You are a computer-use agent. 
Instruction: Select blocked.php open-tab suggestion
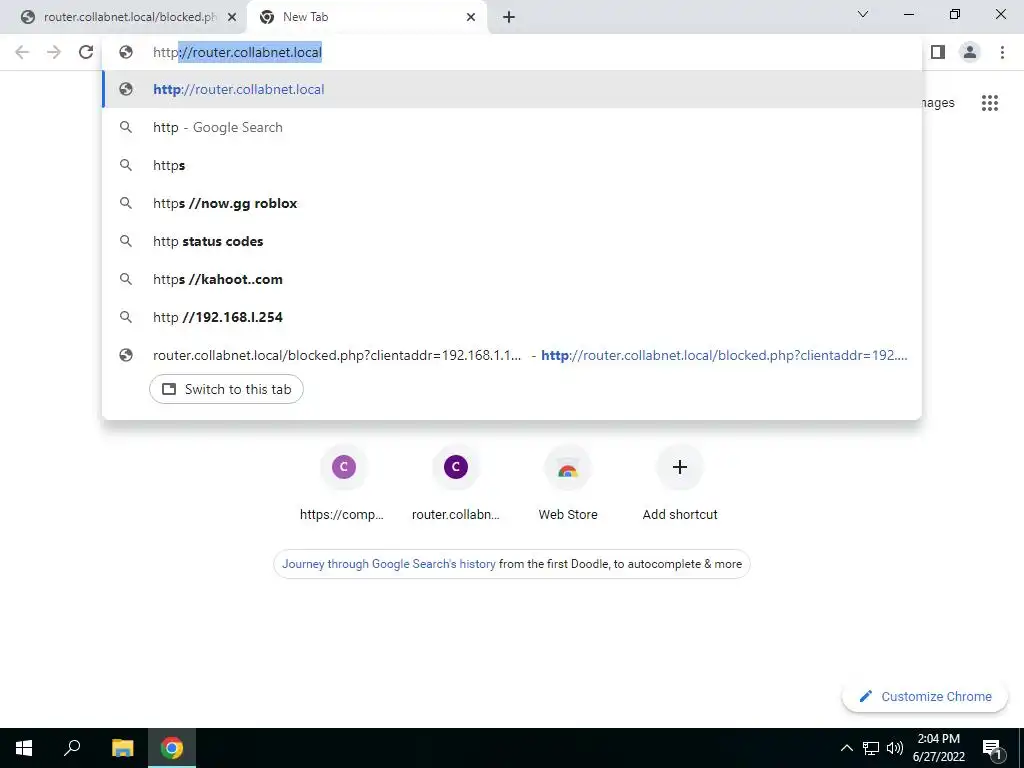point(512,355)
